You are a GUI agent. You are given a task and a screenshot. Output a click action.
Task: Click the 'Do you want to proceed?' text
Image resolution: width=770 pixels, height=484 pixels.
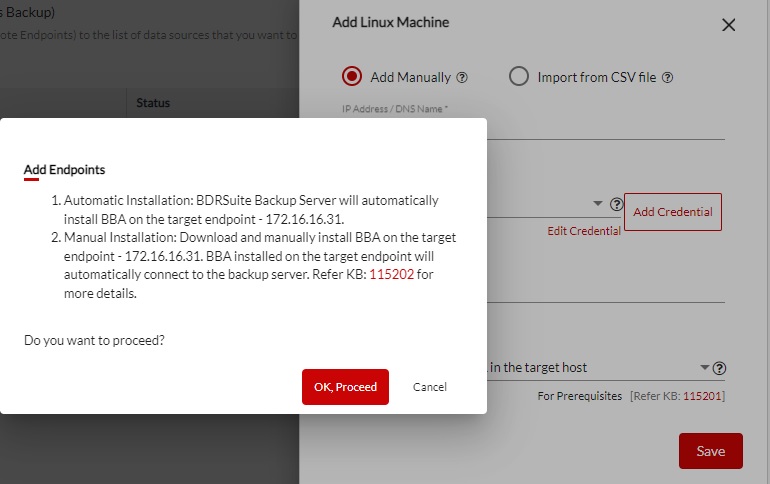click(x=94, y=340)
